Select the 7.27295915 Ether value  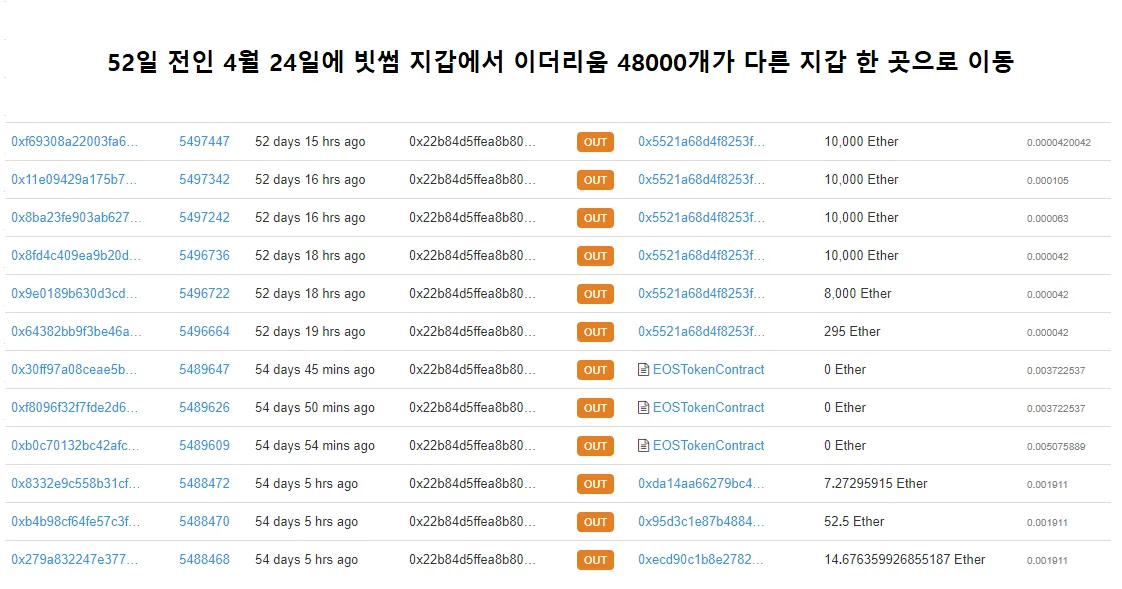[x=875, y=483]
